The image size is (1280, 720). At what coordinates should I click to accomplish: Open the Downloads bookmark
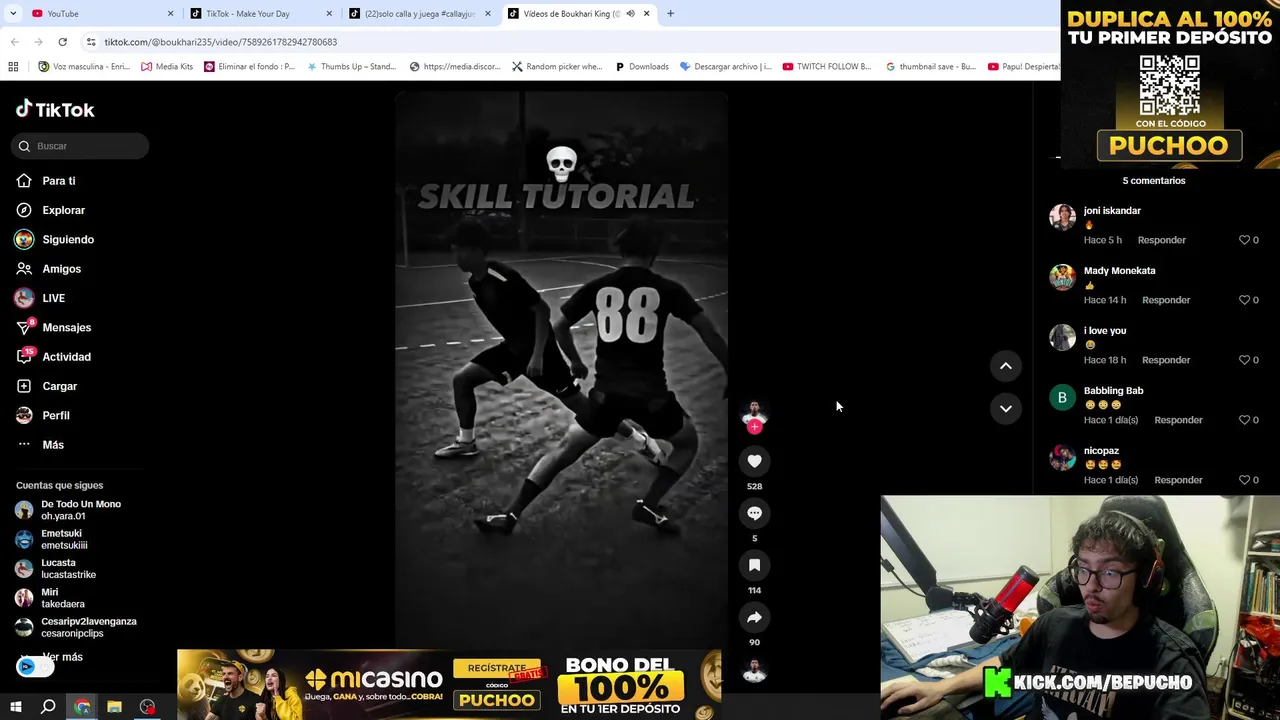point(641,66)
